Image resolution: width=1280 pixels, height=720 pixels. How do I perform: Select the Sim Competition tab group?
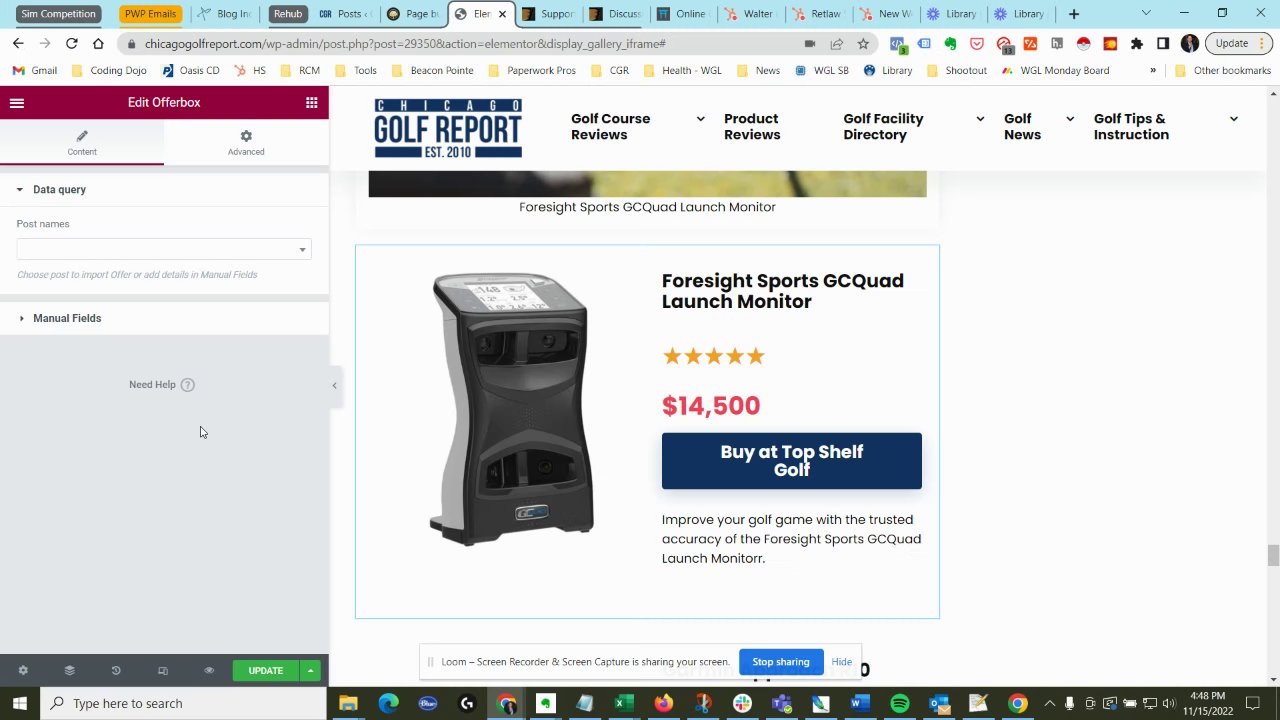point(58,14)
